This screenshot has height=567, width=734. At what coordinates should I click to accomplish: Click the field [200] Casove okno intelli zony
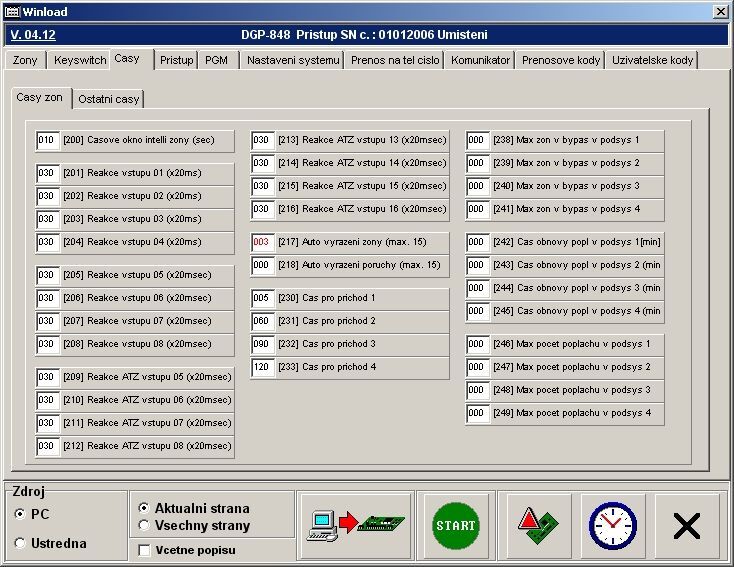(47, 141)
